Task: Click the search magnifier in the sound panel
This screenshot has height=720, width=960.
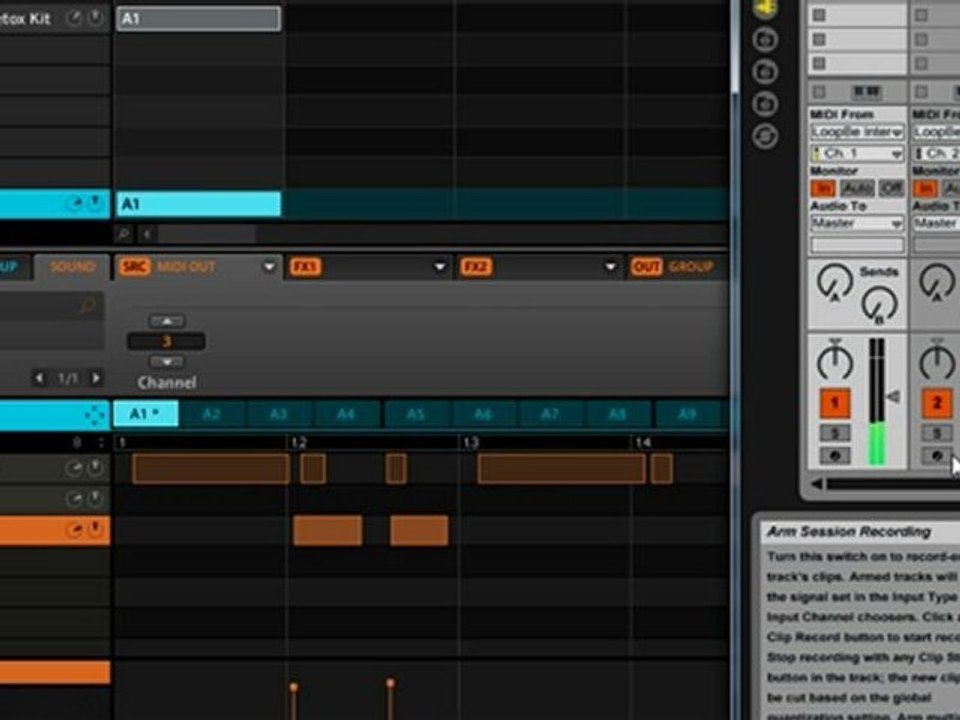Action: click(89, 306)
